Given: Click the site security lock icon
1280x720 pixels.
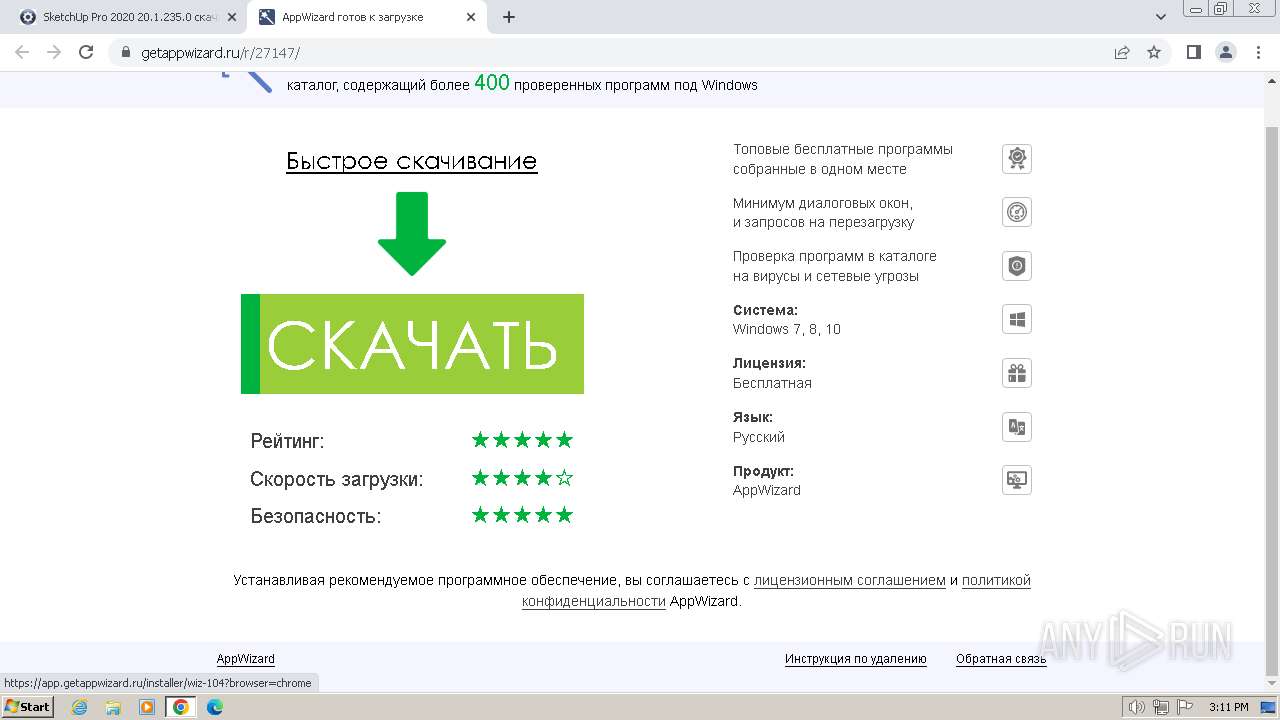Looking at the screenshot, I should click(125, 53).
